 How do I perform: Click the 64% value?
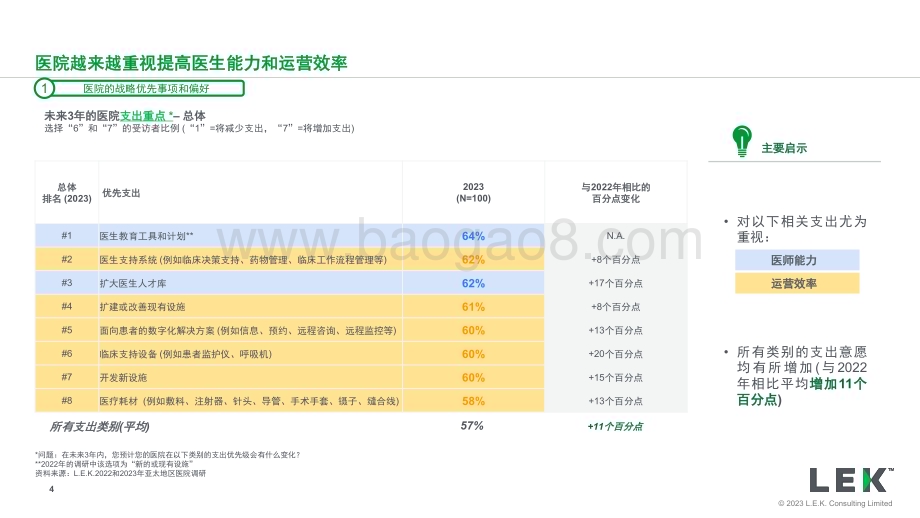[473, 236]
